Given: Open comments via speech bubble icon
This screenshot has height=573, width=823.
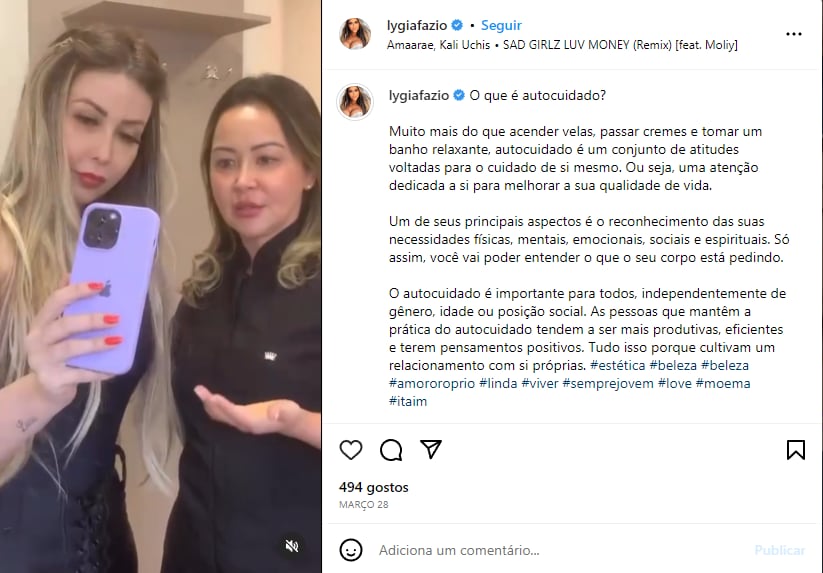Looking at the screenshot, I should tap(391, 450).
